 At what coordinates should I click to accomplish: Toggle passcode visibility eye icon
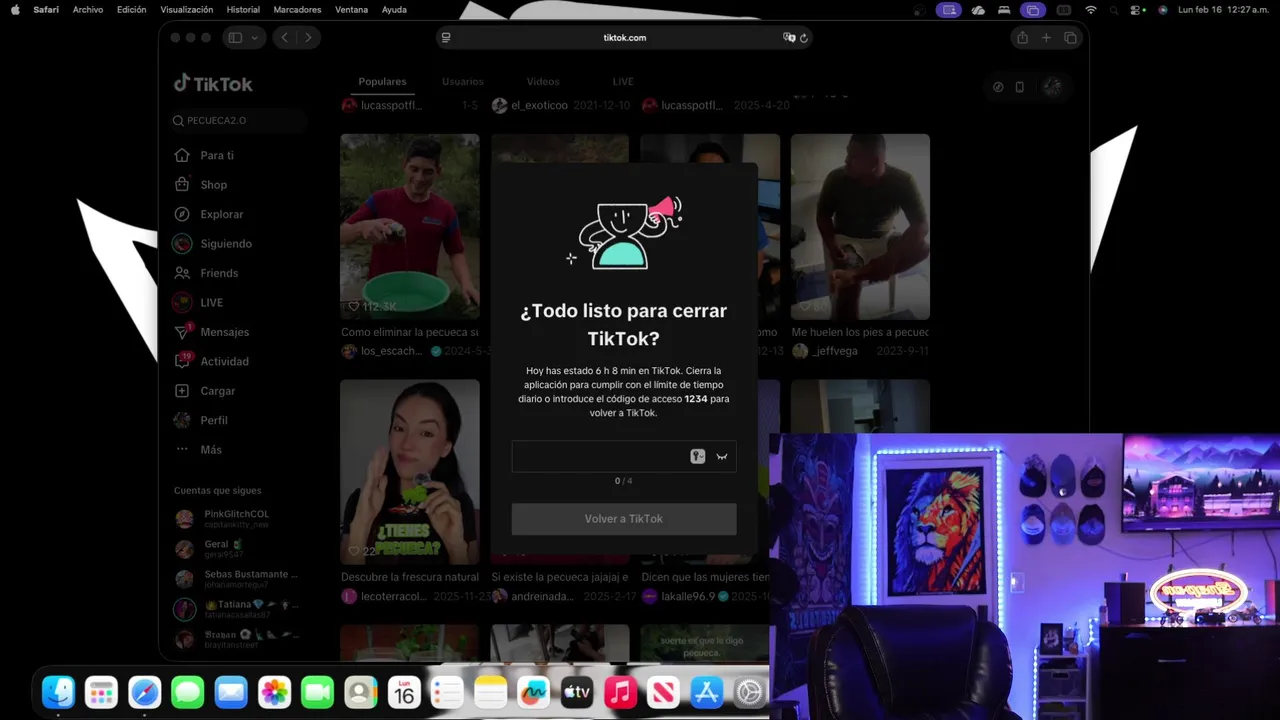[x=722, y=457]
